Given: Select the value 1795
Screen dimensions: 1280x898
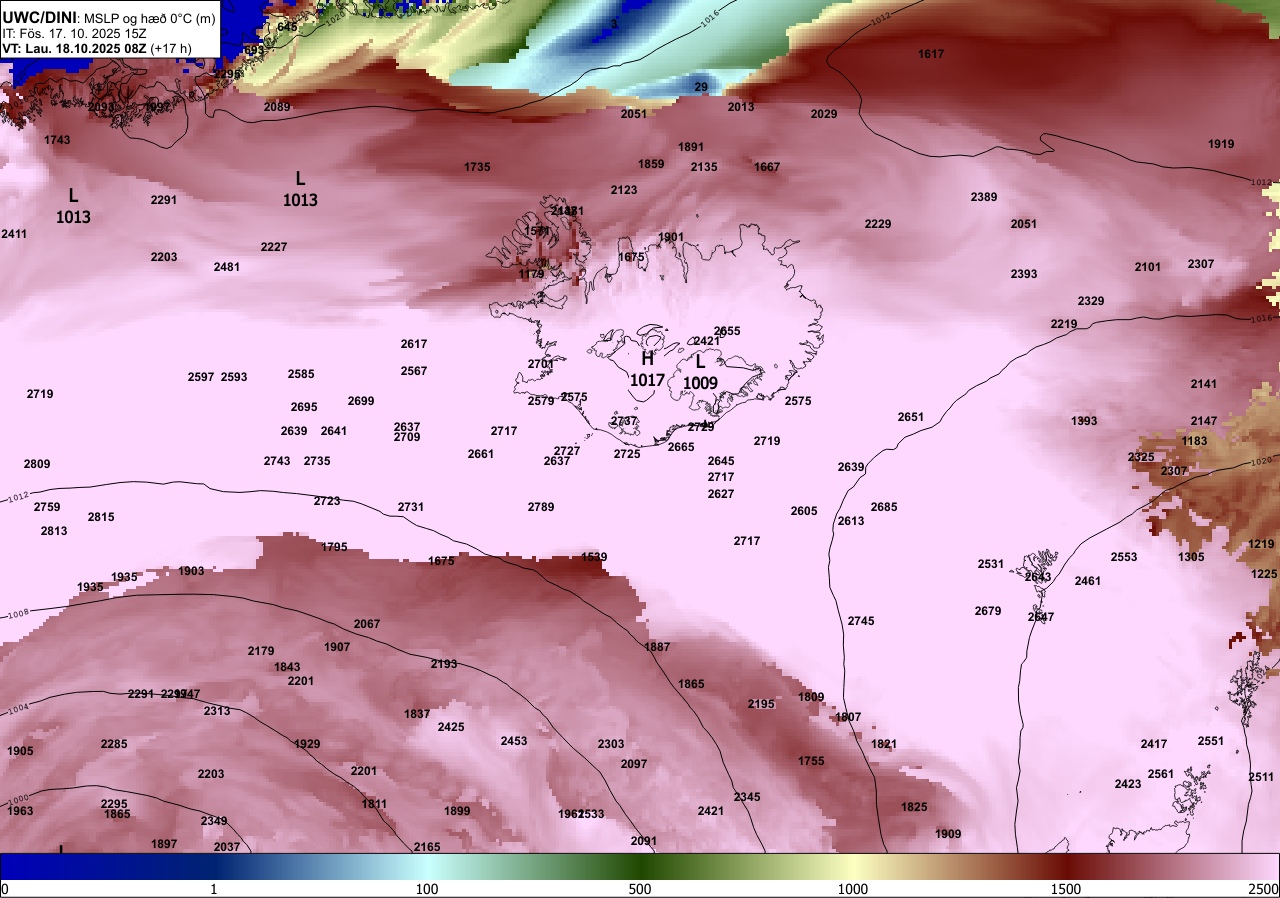Looking at the screenshot, I should tap(334, 547).
